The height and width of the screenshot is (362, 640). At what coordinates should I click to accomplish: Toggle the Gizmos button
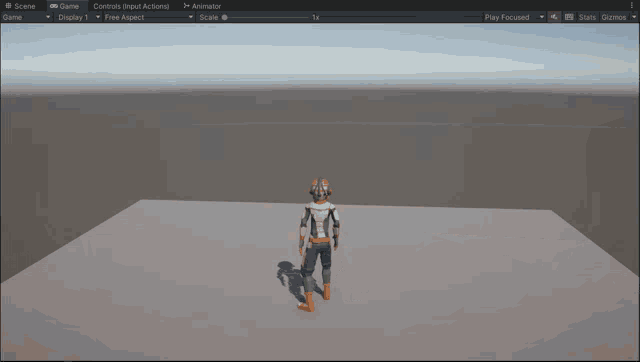tap(613, 17)
